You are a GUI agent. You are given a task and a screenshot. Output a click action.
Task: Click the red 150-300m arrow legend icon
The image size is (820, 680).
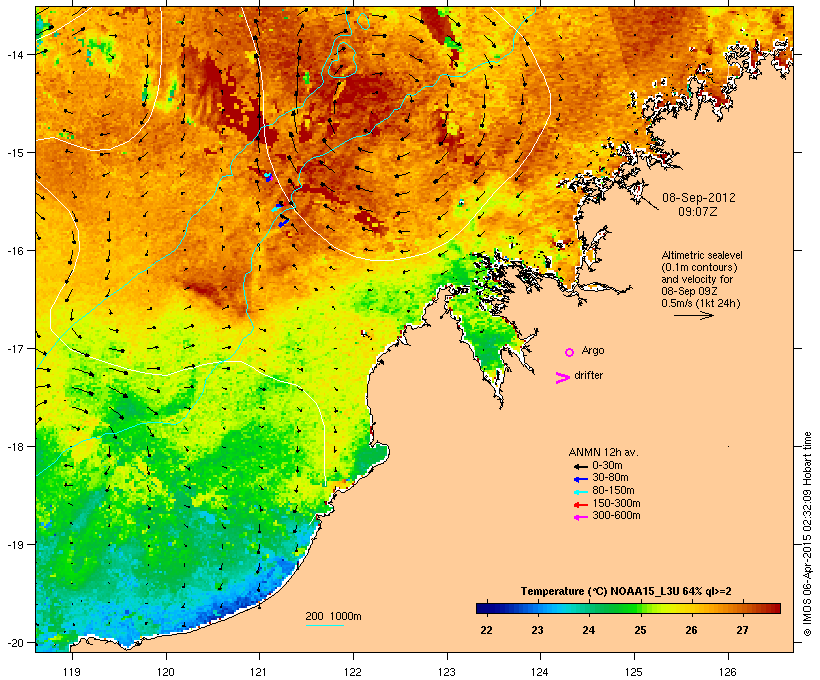[580, 504]
